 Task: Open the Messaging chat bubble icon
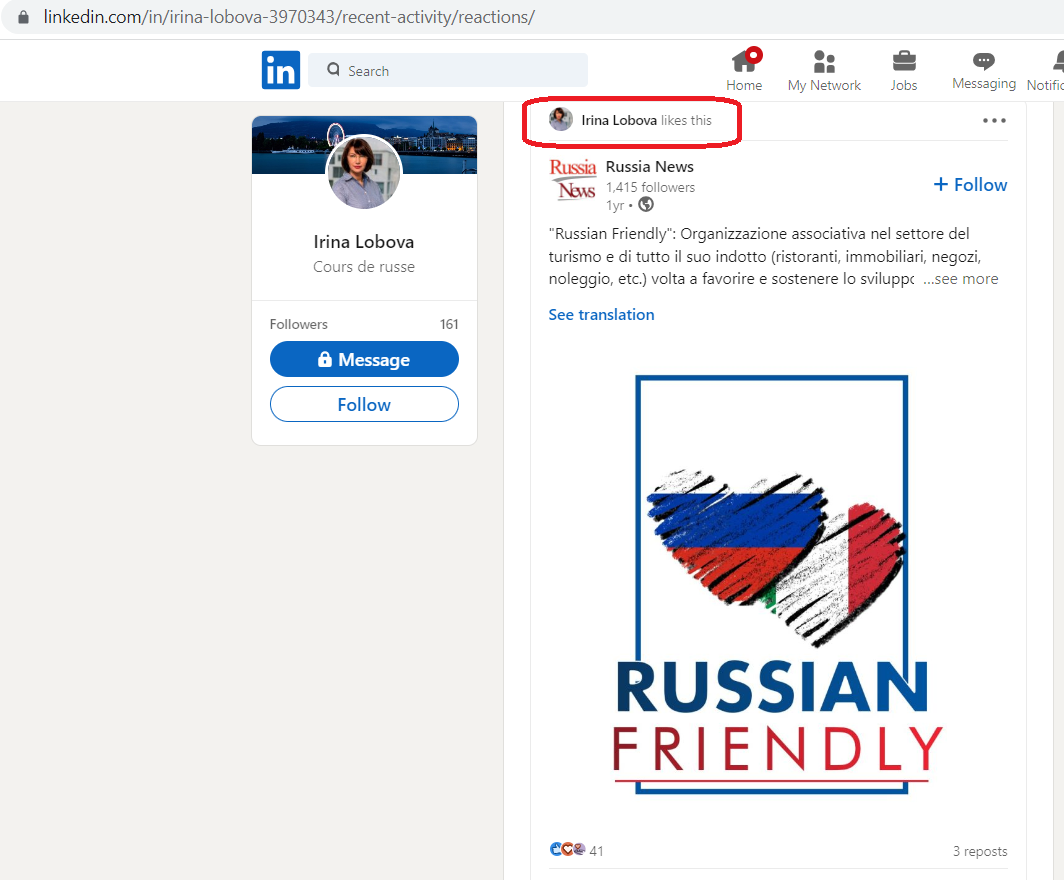pos(983,61)
